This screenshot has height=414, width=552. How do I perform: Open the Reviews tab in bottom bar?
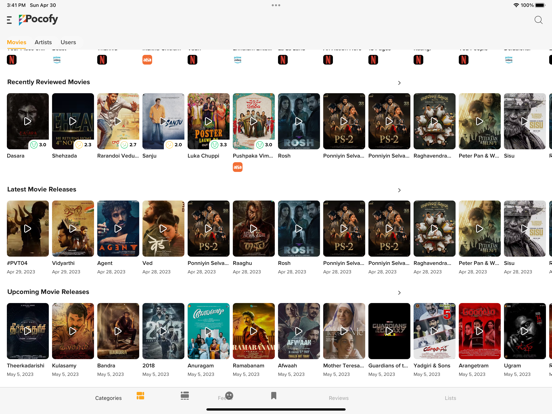(x=339, y=398)
